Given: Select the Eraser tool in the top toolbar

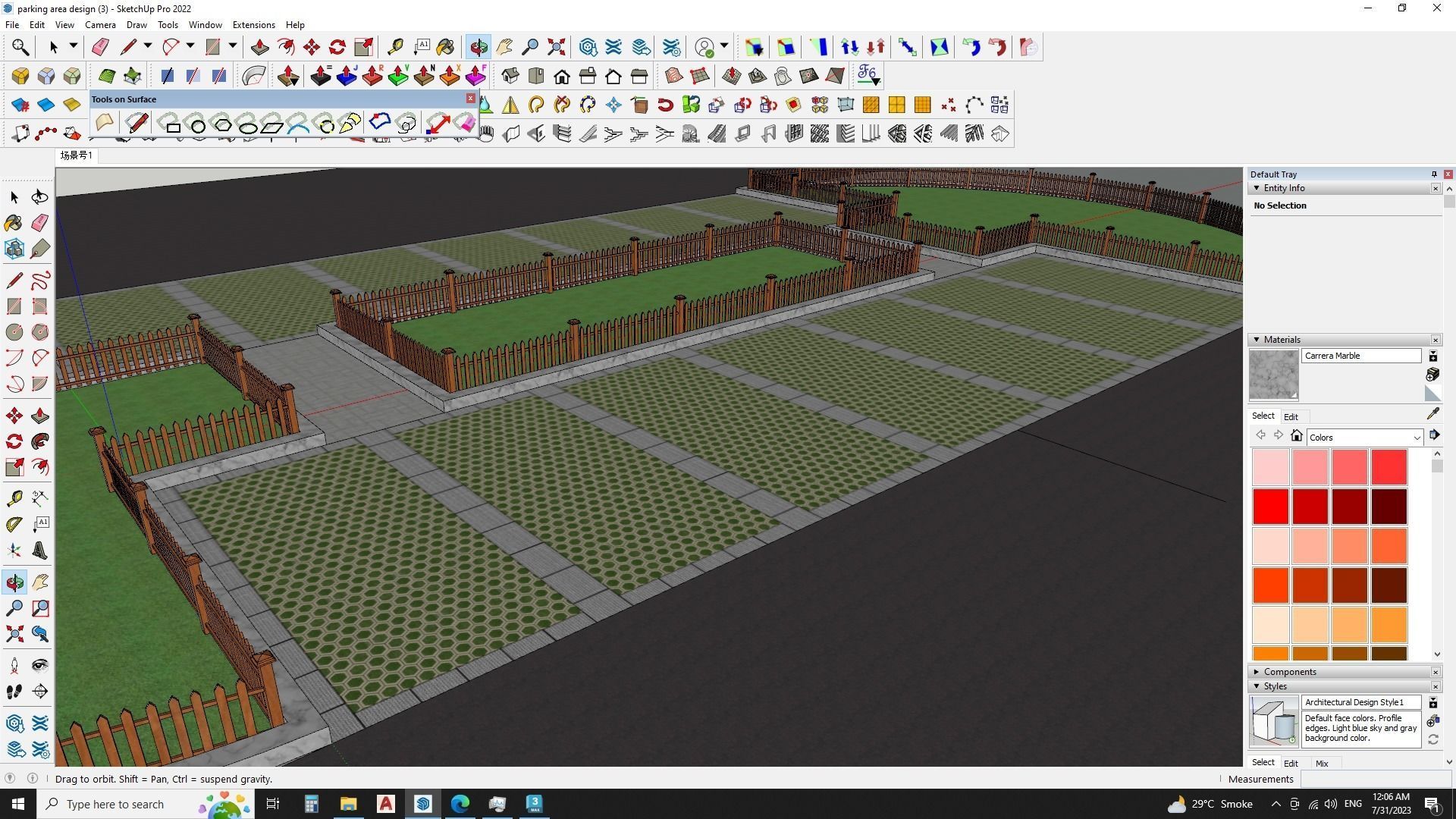Looking at the screenshot, I should (x=99, y=46).
